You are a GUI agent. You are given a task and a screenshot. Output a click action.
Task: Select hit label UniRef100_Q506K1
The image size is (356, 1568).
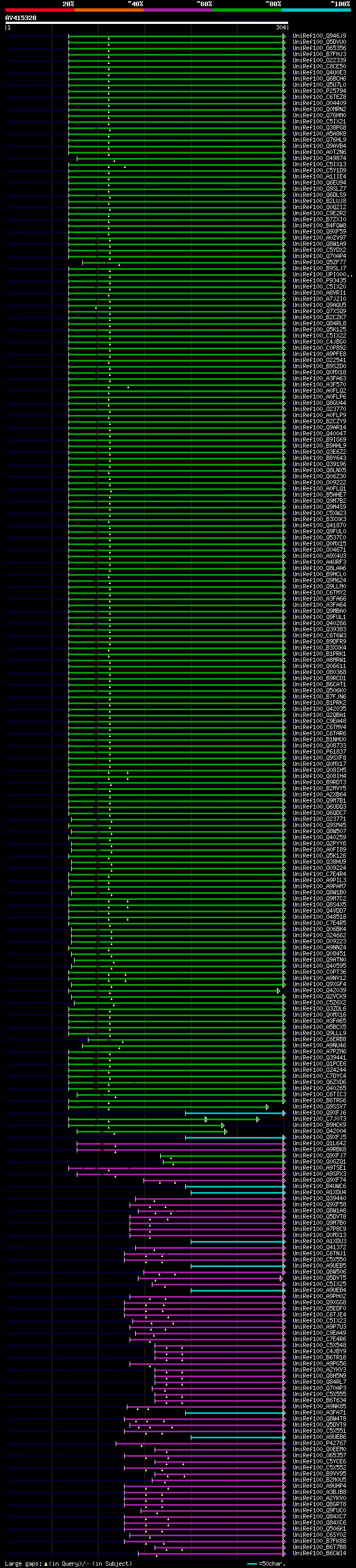pyautogui.click(x=319, y=1529)
